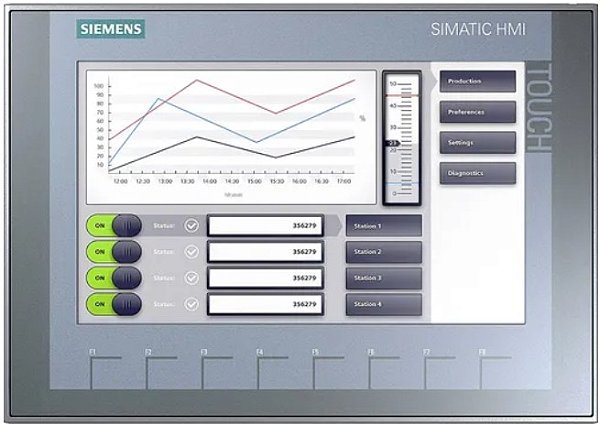Toggle the ON switch for Station 4
Viewport: 600px width, 425px height.
114,304
